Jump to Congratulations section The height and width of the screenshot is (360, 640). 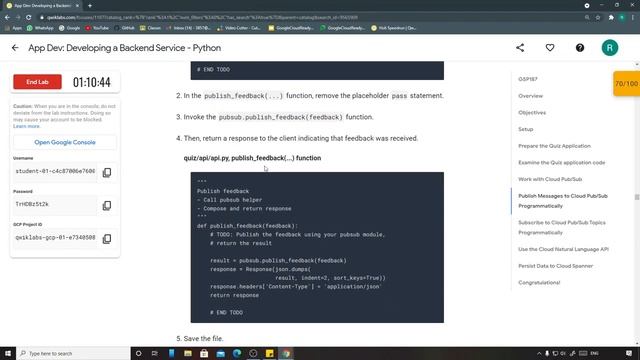click(x=539, y=282)
